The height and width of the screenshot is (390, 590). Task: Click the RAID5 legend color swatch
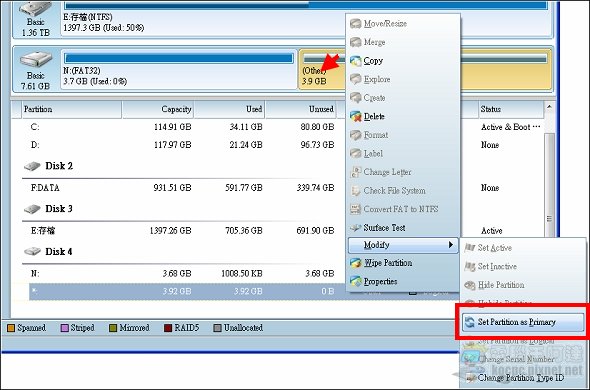[168, 328]
